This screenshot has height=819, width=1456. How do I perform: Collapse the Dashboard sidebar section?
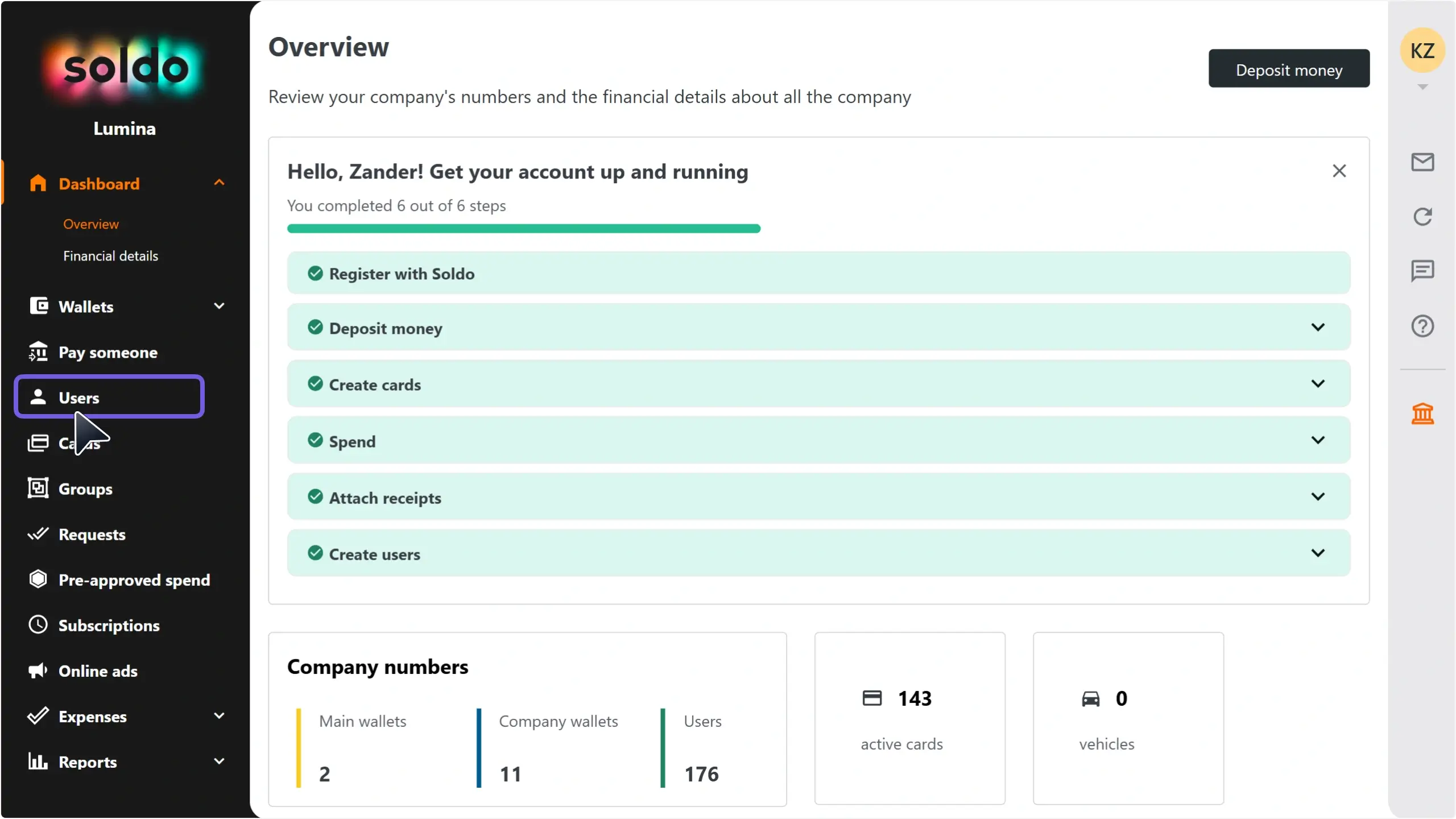pos(219,183)
